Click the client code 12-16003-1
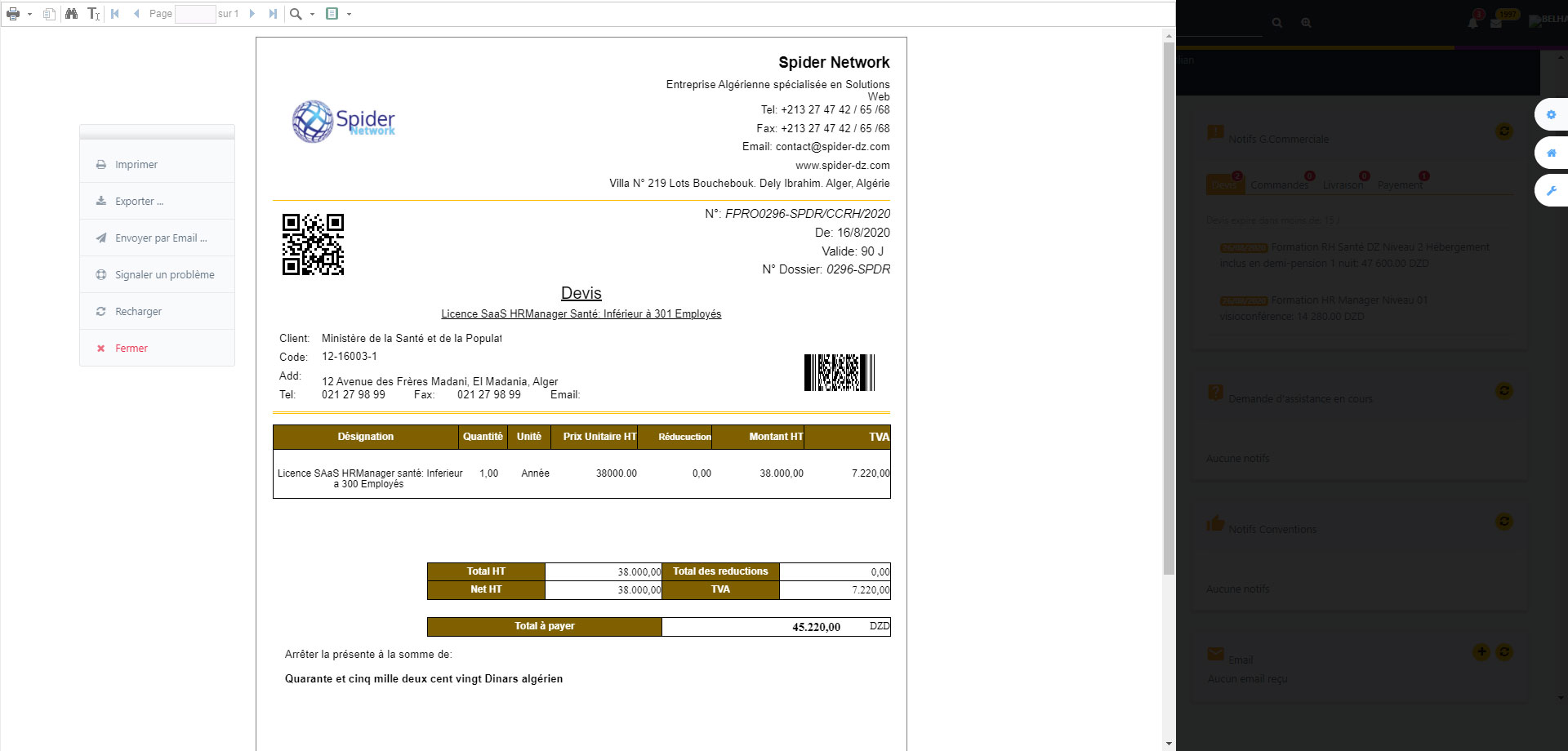 (x=350, y=357)
